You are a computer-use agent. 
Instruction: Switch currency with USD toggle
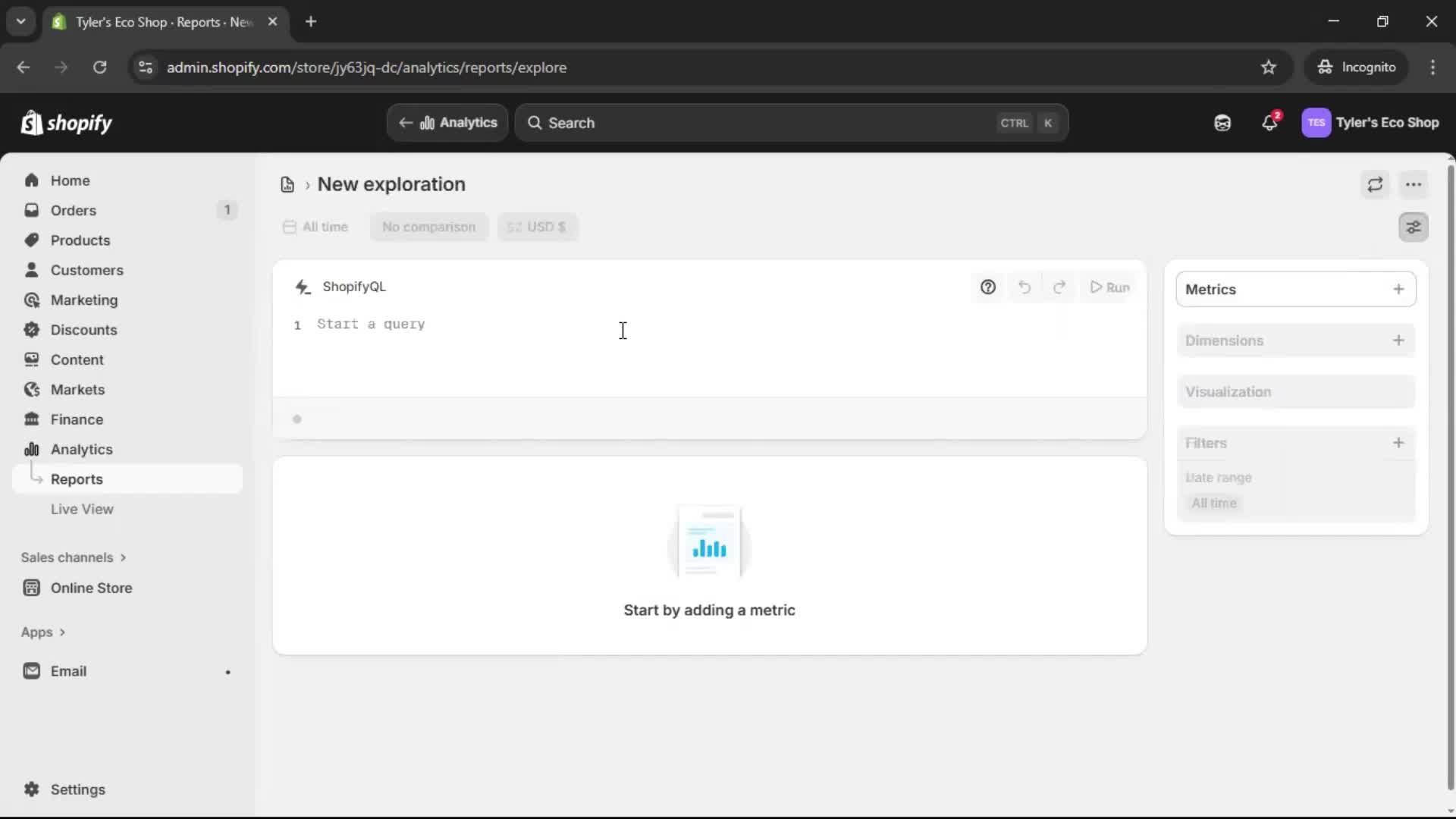[538, 226]
